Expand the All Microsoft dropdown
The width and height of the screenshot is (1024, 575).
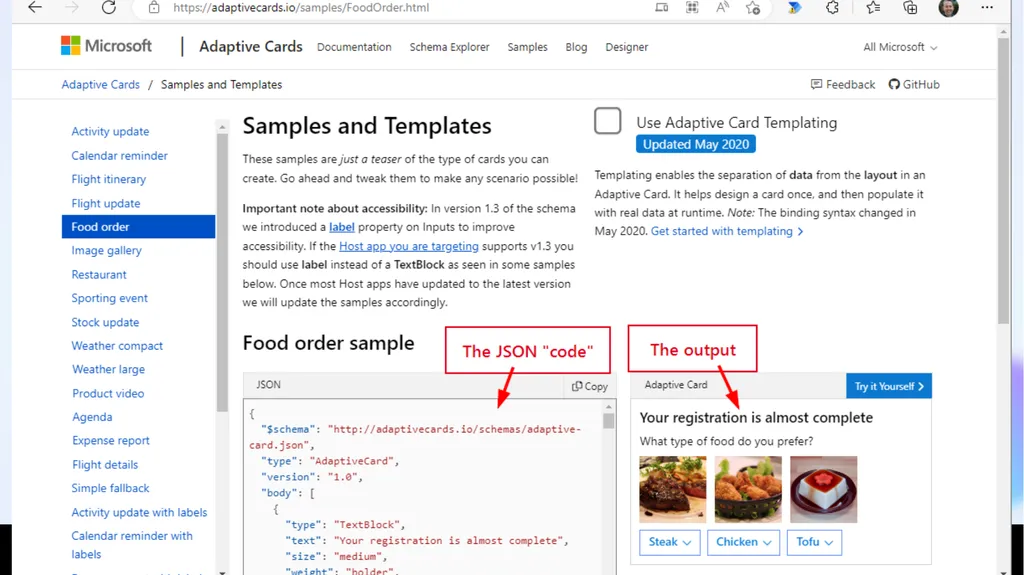(x=900, y=47)
